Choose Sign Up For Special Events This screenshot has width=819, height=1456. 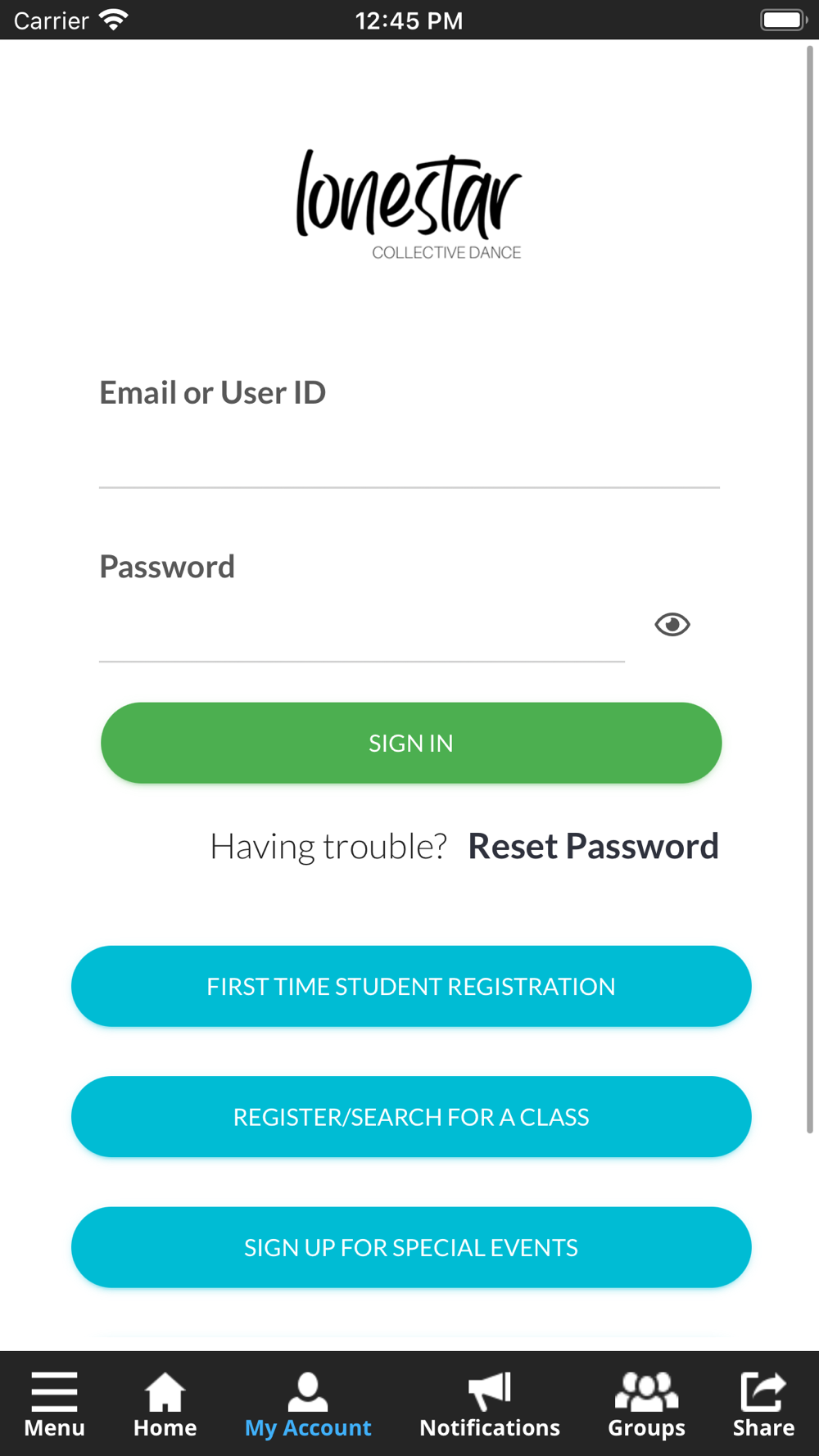coord(411,1247)
